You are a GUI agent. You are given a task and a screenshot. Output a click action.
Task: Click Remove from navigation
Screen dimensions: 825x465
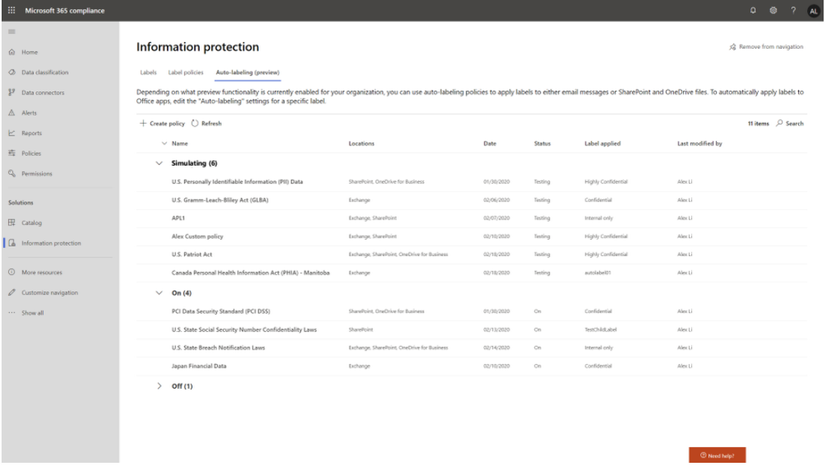pyautogui.click(x=765, y=47)
